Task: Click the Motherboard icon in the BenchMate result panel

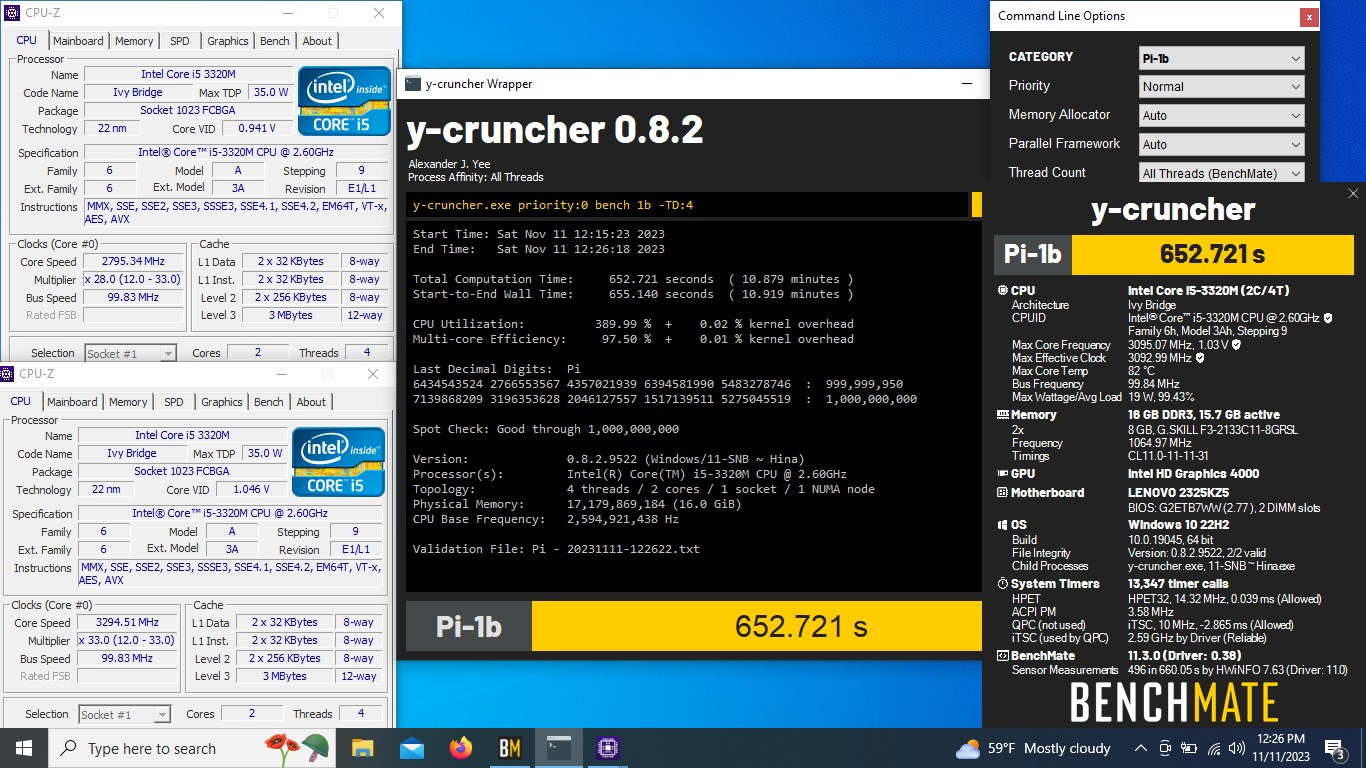Action: pos(1002,493)
